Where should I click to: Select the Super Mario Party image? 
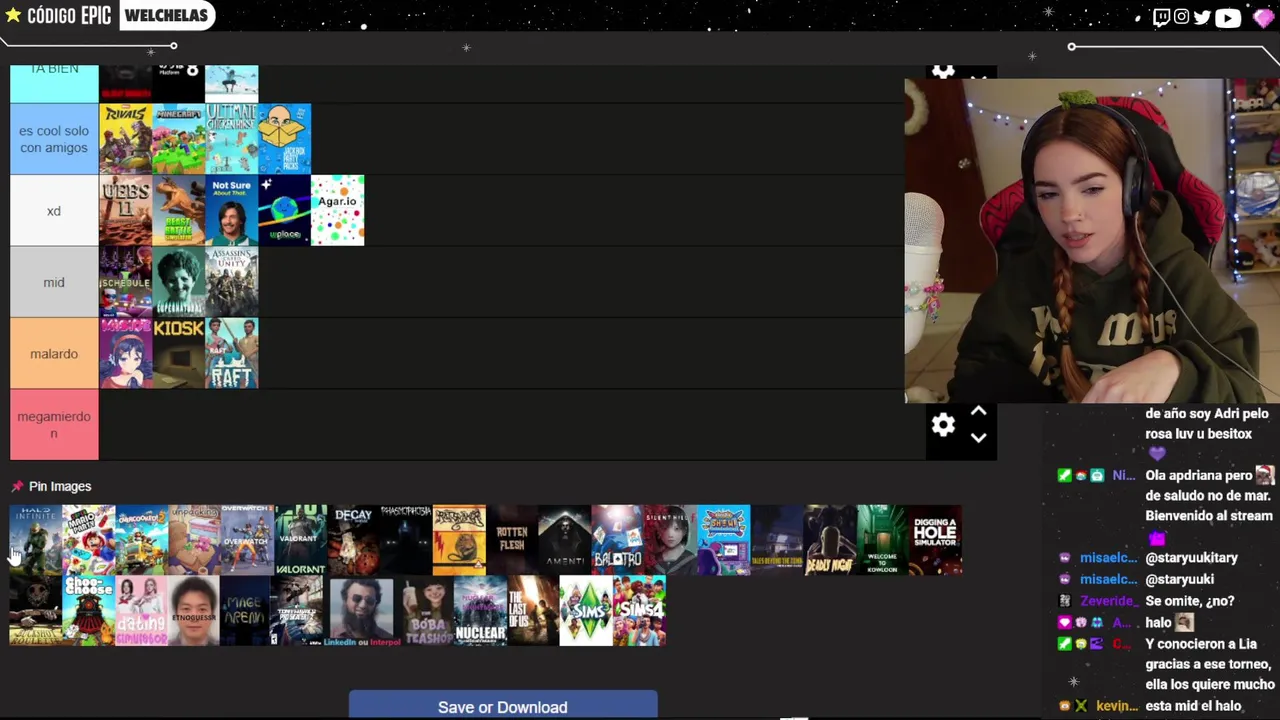click(88, 540)
